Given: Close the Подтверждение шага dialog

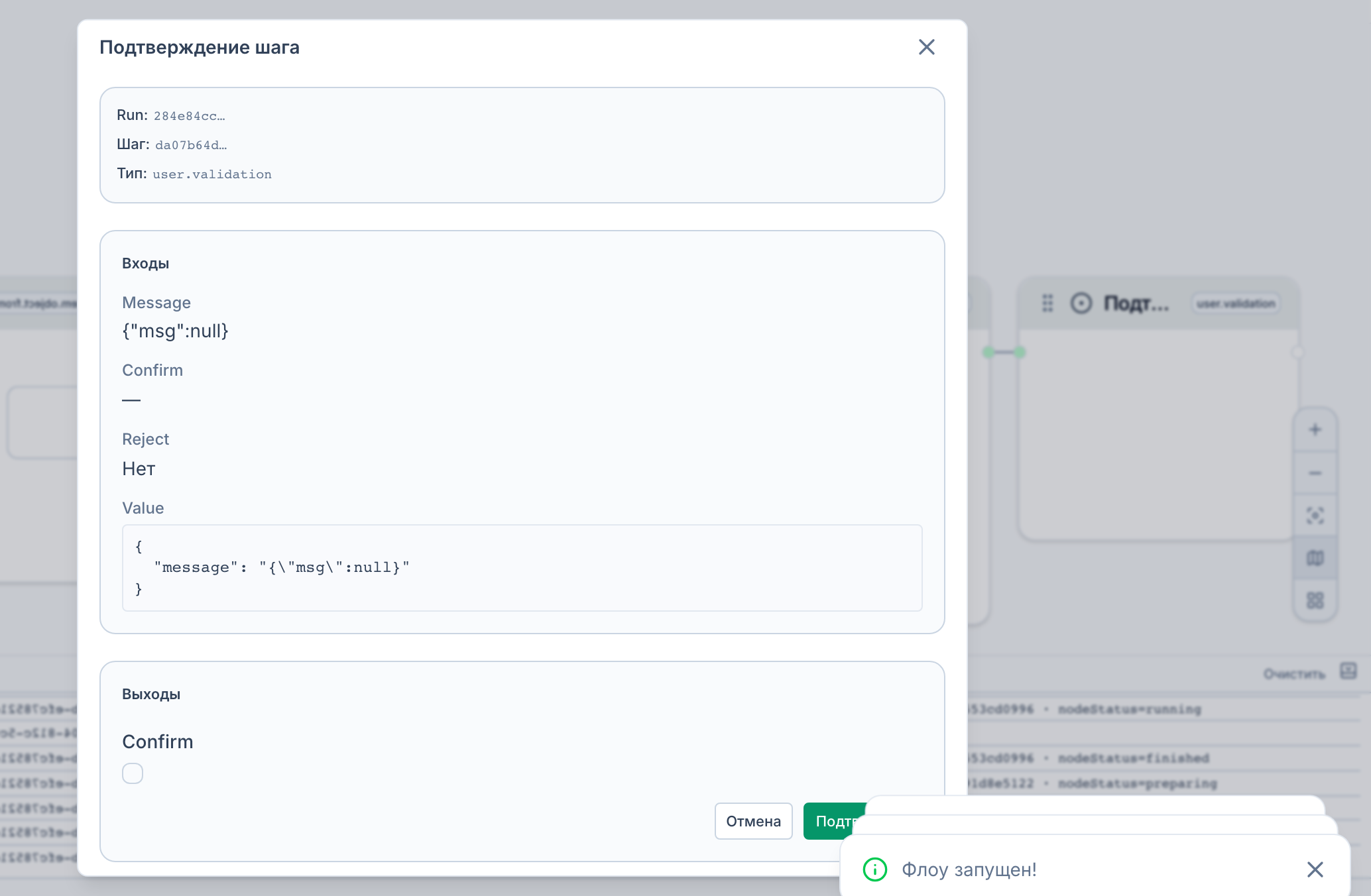Looking at the screenshot, I should (926, 47).
